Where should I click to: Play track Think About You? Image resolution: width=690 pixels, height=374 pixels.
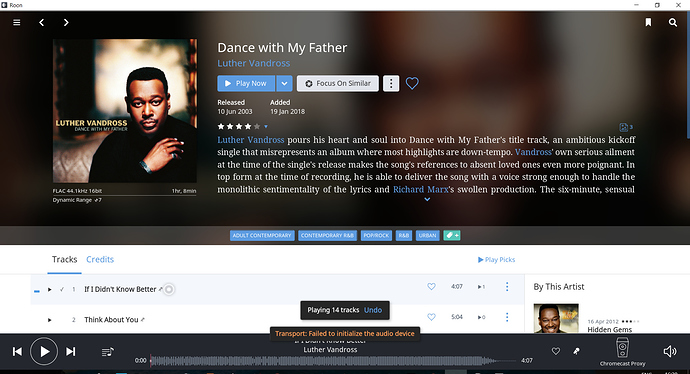coord(50,320)
